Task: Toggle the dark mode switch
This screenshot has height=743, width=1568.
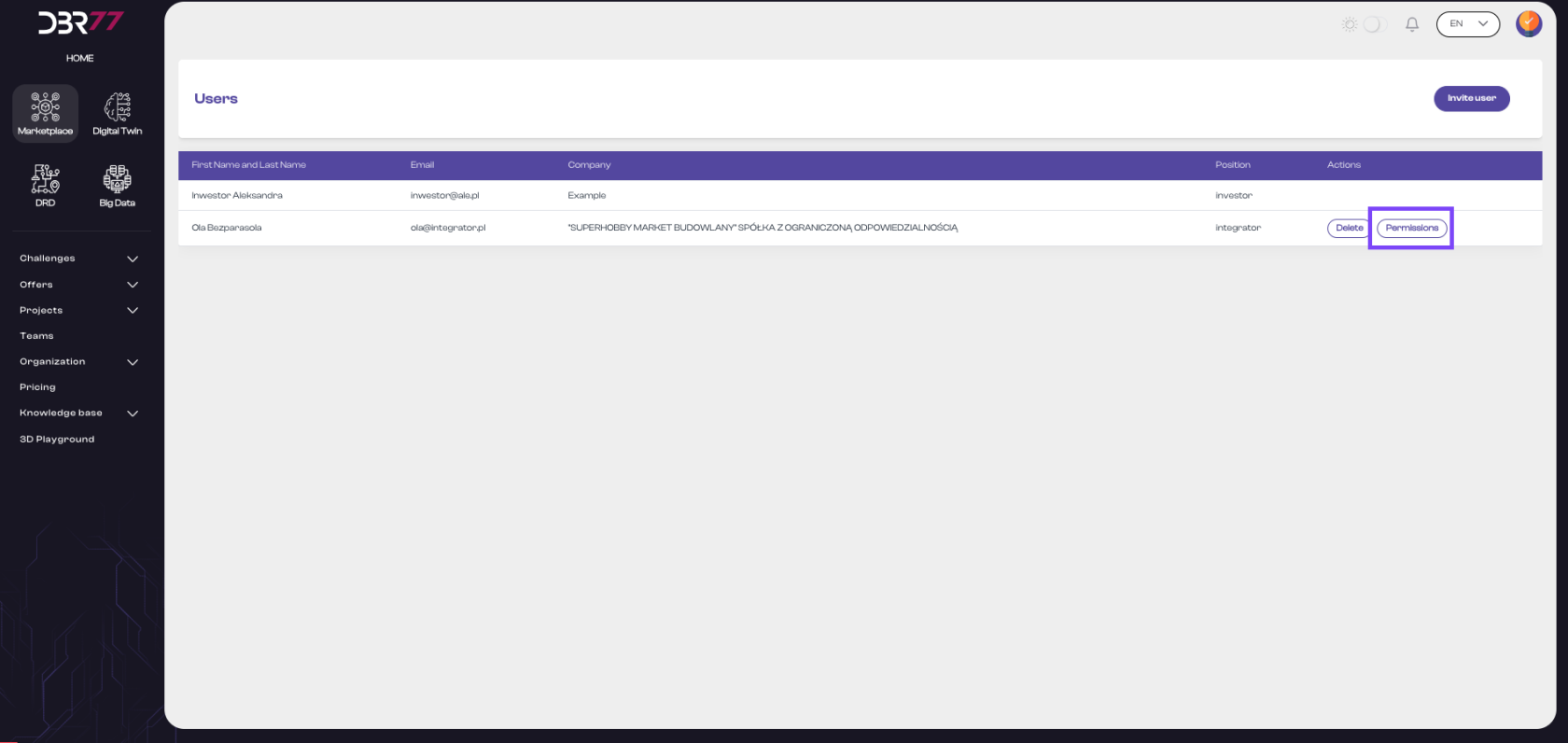Action: tap(1374, 24)
